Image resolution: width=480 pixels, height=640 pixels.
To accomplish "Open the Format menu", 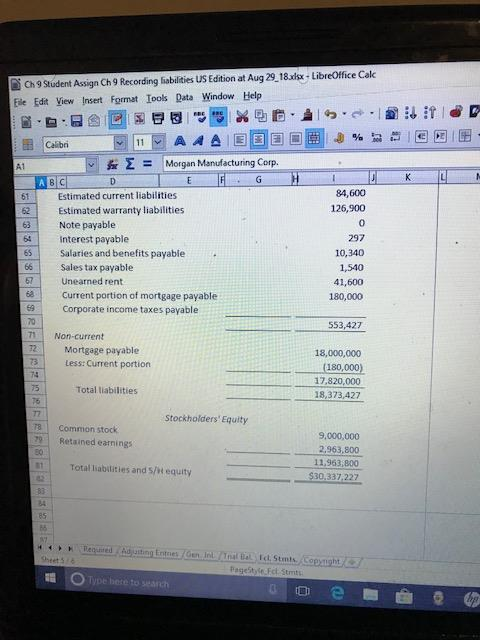I will [x=124, y=100].
